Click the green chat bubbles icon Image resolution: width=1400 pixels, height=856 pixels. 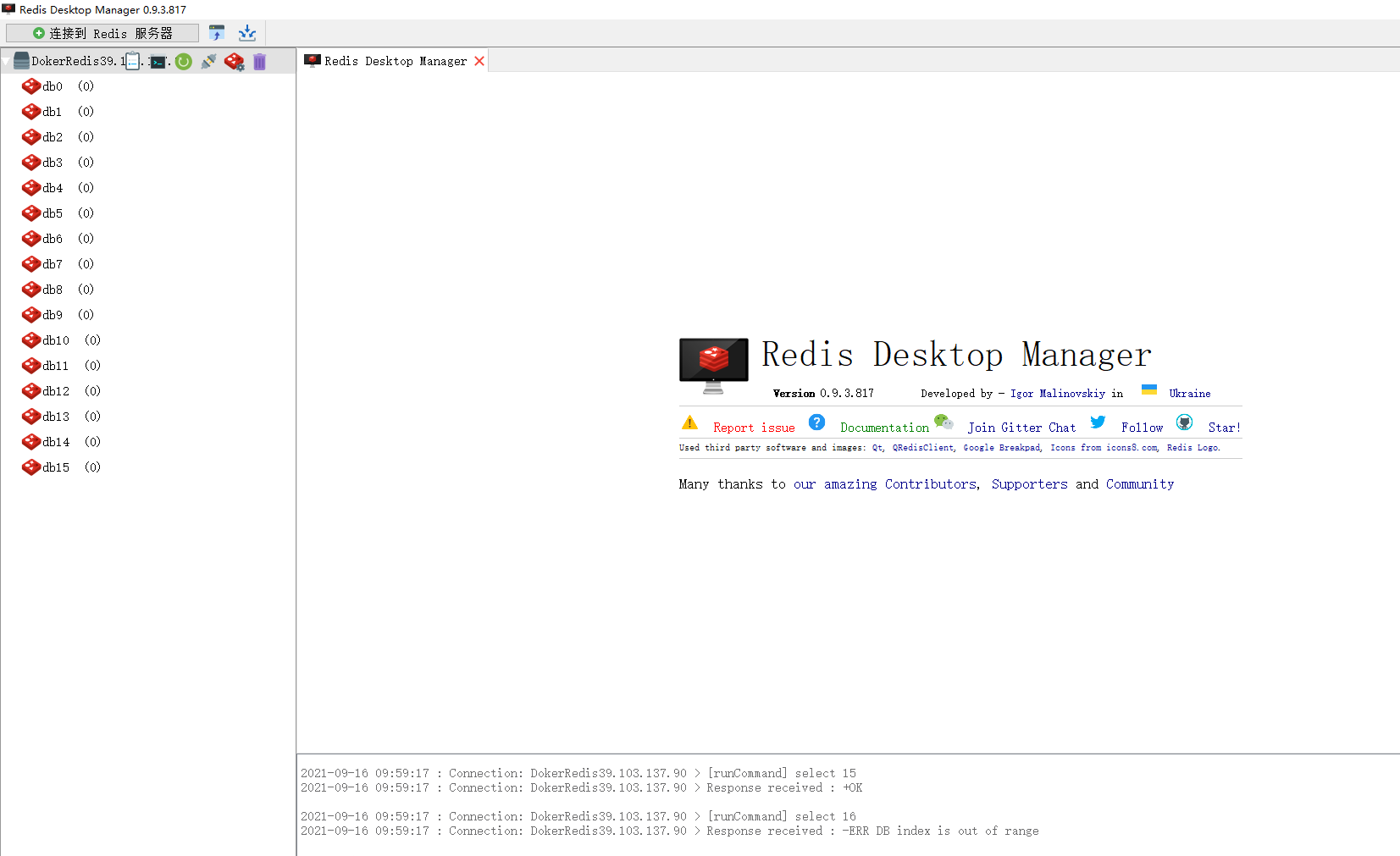943,422
